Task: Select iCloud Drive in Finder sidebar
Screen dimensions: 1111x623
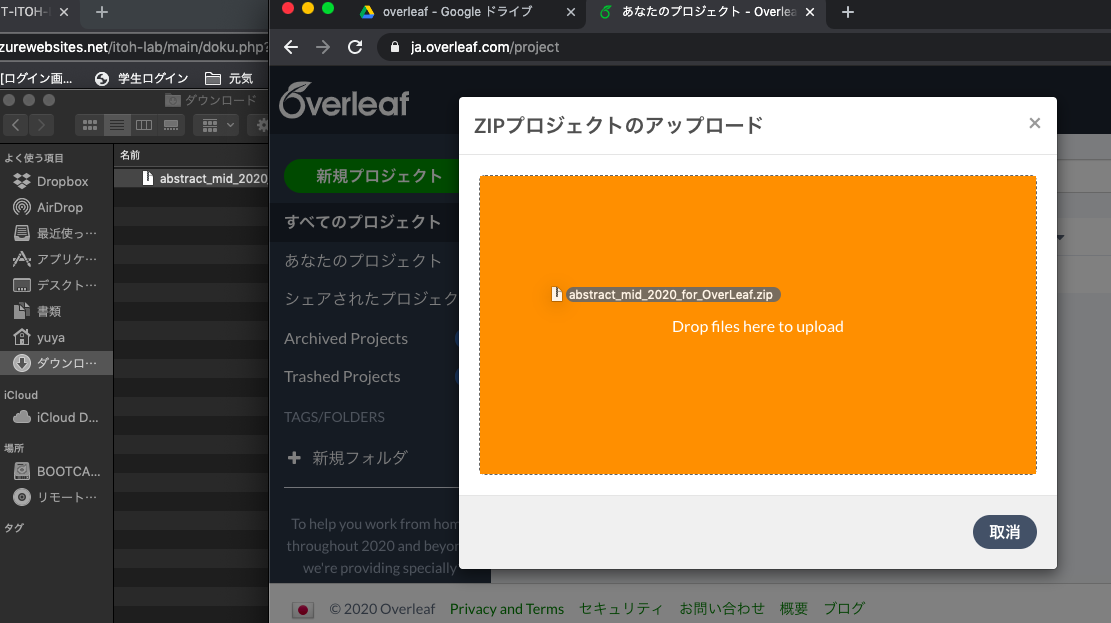Action: coord(57,417)
